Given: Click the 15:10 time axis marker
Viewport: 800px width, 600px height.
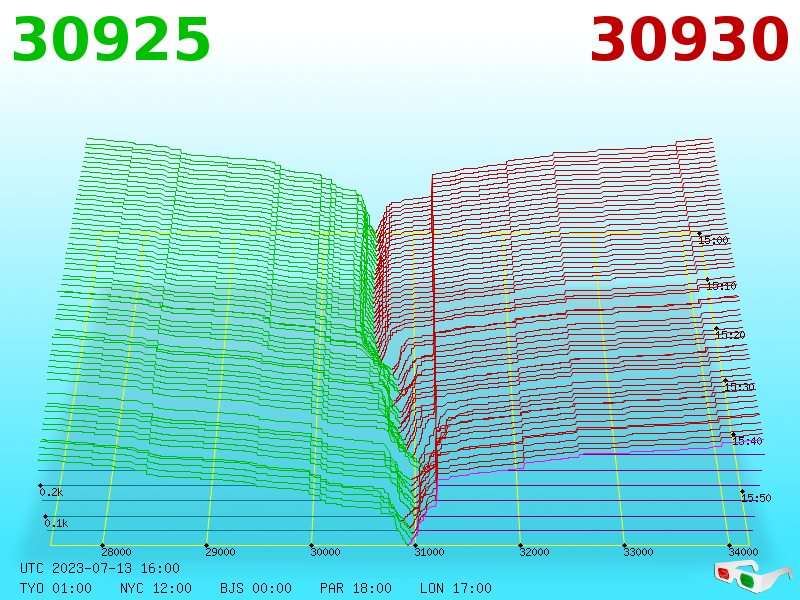Looking at the screenshot, I should click(721, 286).
